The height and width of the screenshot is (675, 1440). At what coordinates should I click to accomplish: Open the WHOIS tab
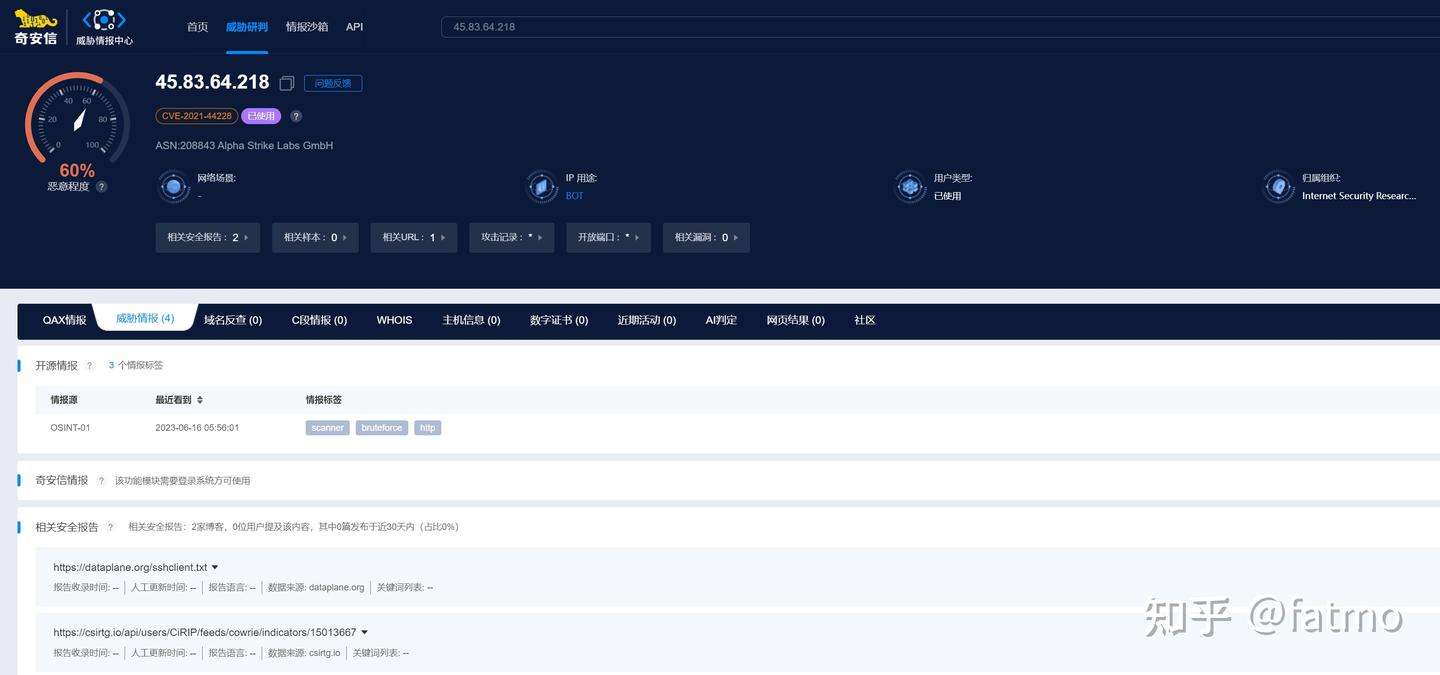point(394,320)
